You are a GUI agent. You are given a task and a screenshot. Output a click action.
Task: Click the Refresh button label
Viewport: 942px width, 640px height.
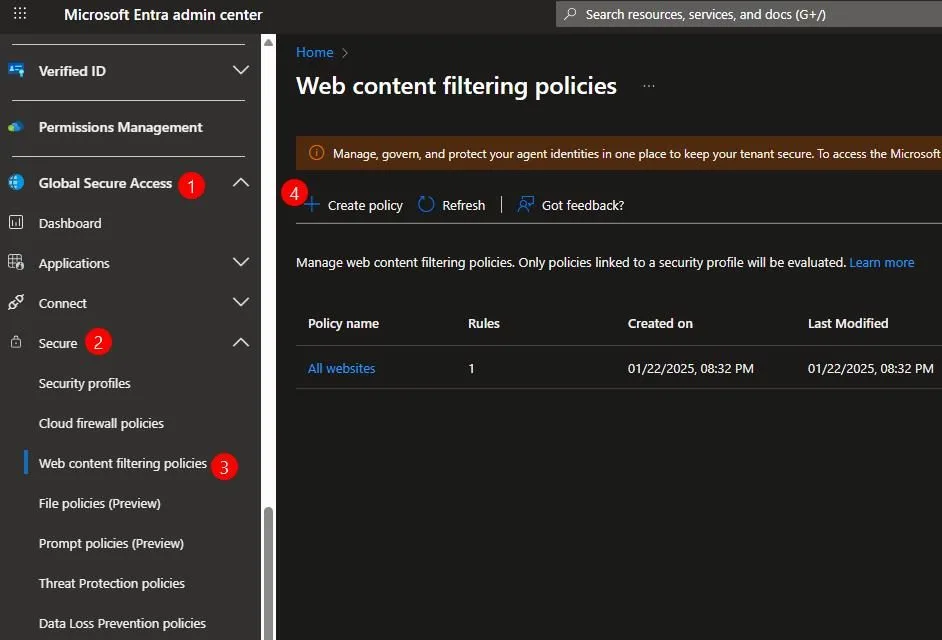pyautogui.click(x=463, y=205)
